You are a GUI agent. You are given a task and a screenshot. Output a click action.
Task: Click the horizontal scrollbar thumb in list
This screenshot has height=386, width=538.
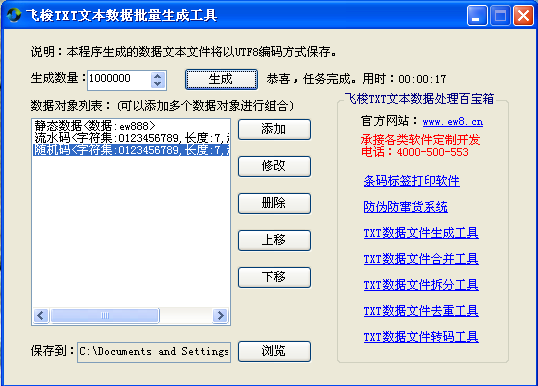105,315
